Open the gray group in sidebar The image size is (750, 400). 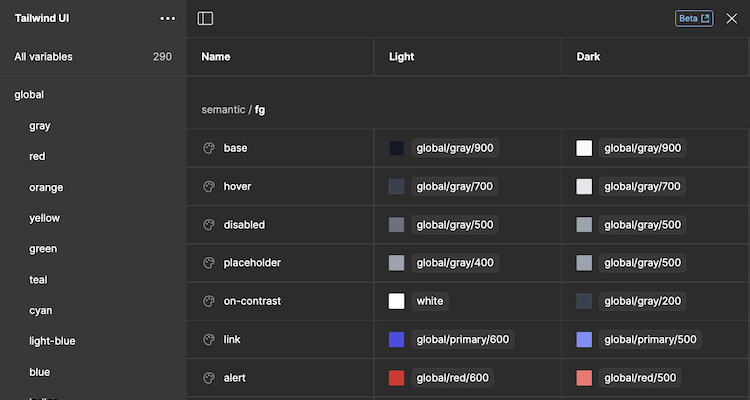point(40,126)
